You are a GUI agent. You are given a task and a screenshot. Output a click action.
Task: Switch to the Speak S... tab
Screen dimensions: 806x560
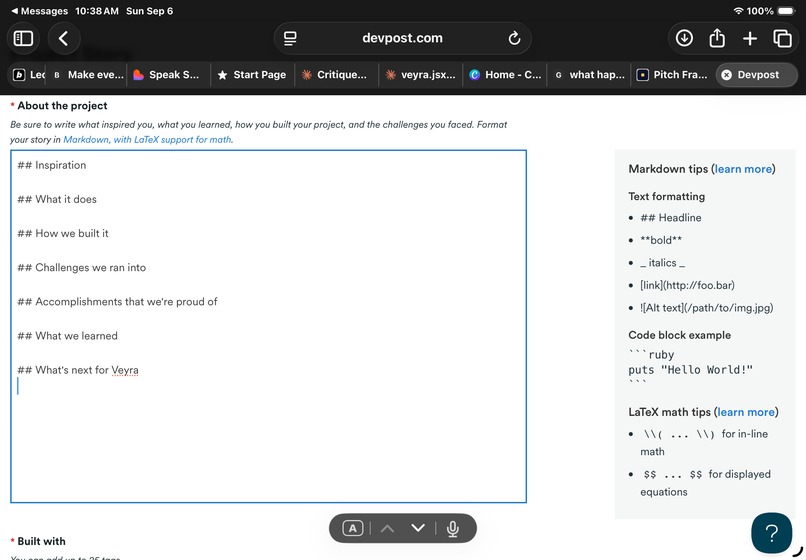pos(169,75)
